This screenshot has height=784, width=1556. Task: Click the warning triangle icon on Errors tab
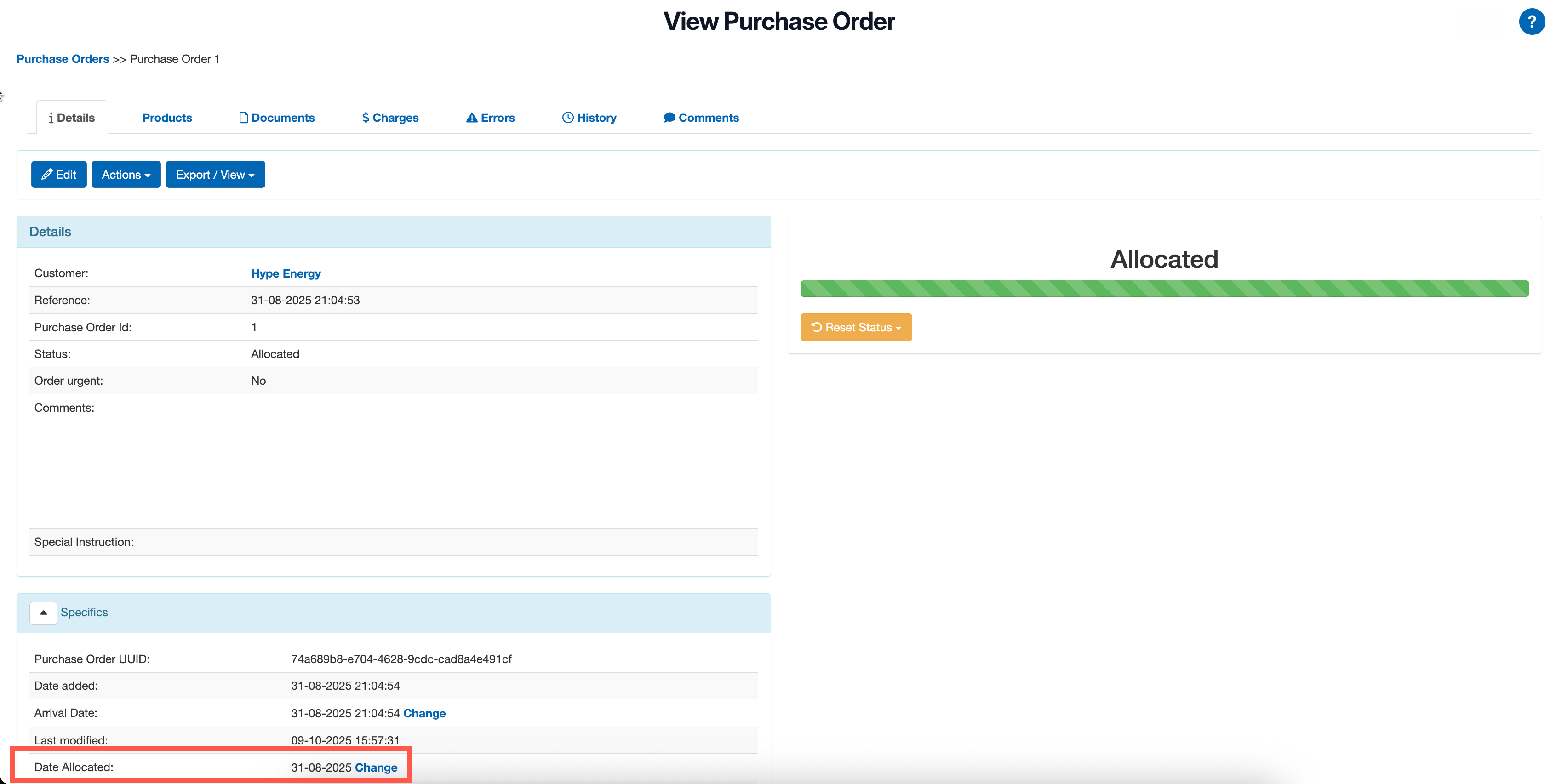coord(472,118)
